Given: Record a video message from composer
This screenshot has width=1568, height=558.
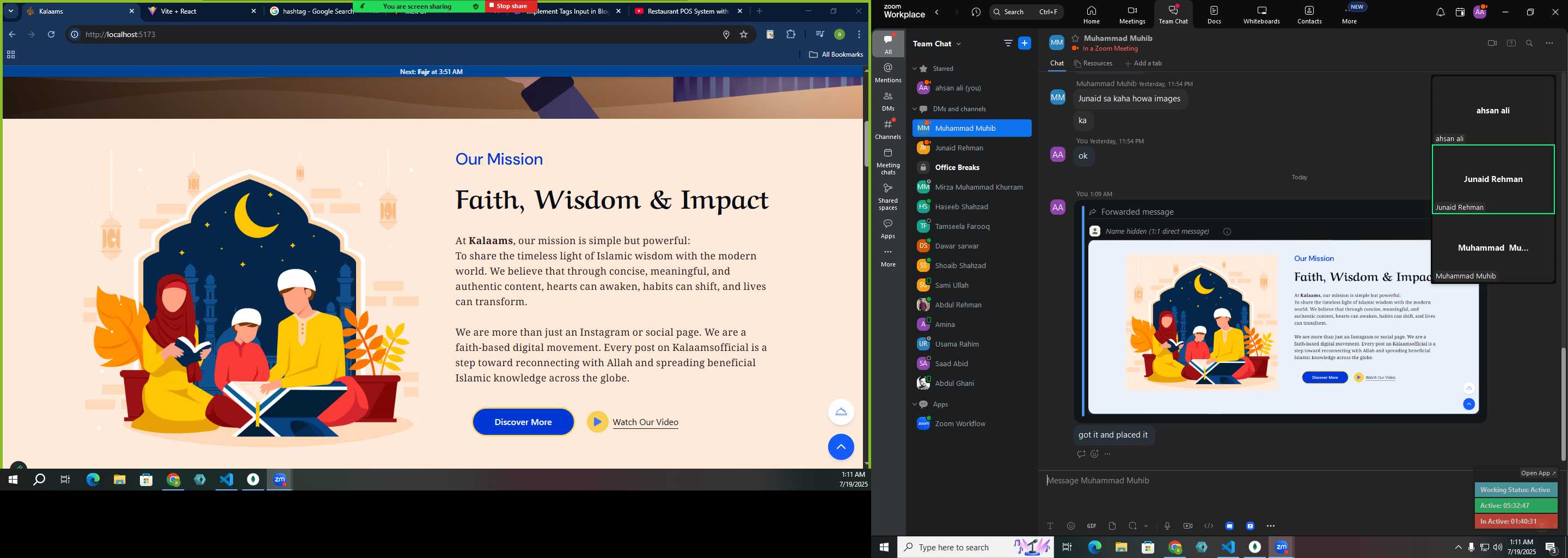Looking at the screenshot, I should click(x=1187, y=526).
